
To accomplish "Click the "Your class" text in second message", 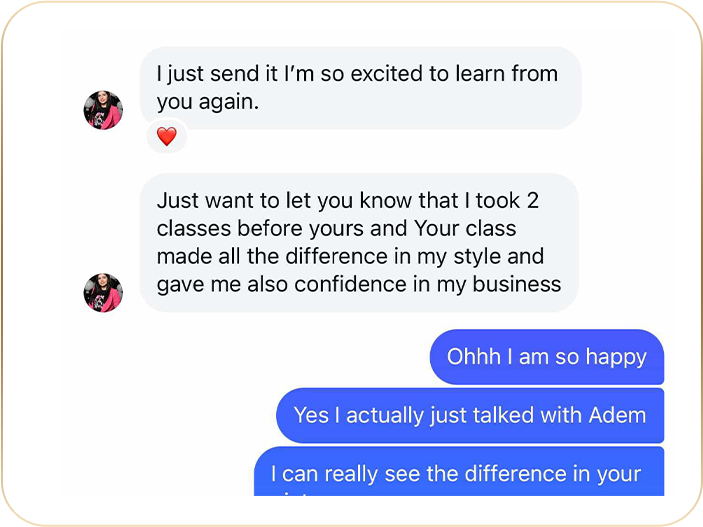I will click(465, 228).
